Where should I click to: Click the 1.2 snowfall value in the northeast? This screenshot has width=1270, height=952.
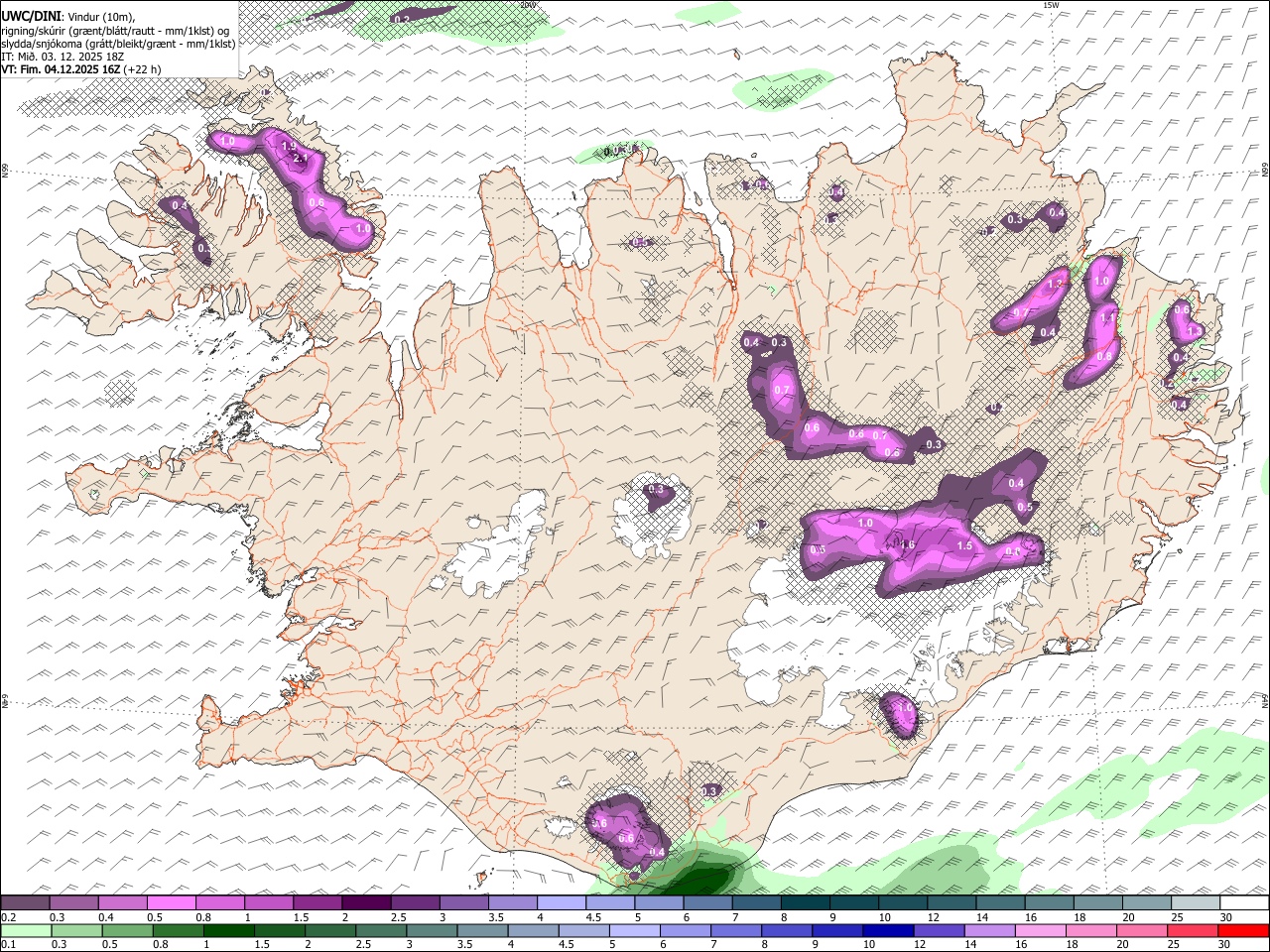coord(1055,285)
